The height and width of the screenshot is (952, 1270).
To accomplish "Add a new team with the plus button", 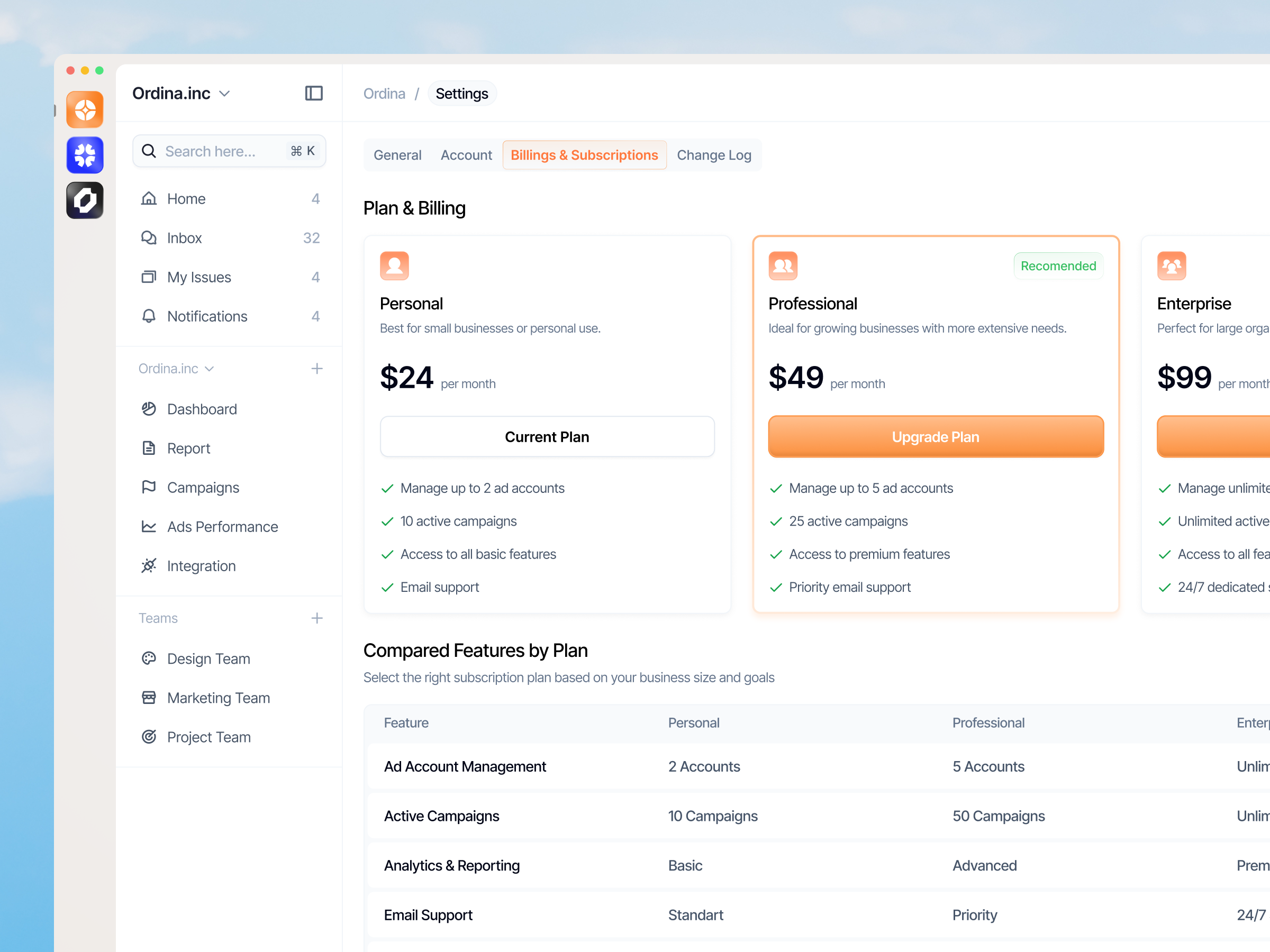I will (x=317, y=618).
